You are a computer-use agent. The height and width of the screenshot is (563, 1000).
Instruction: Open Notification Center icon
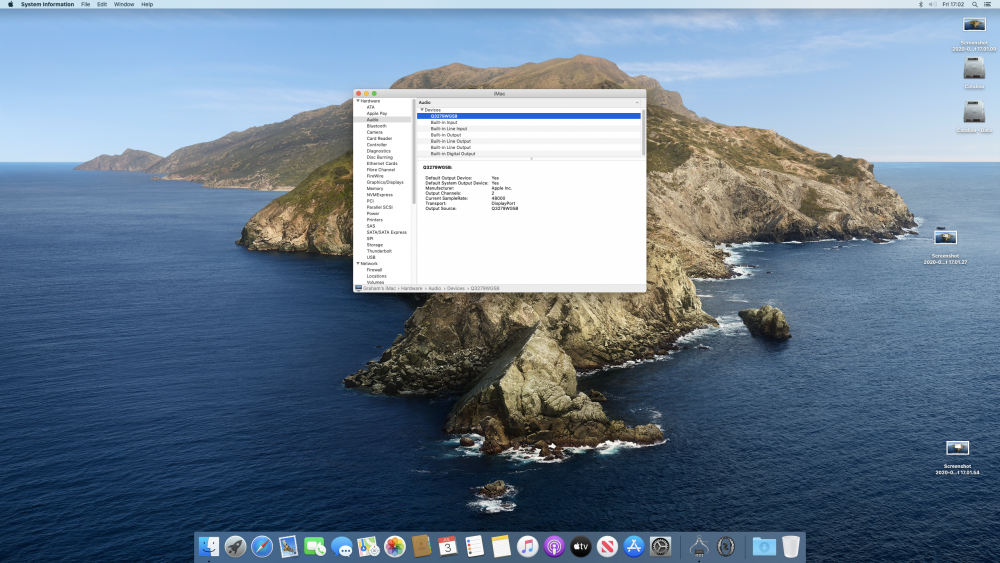[988, 4]
